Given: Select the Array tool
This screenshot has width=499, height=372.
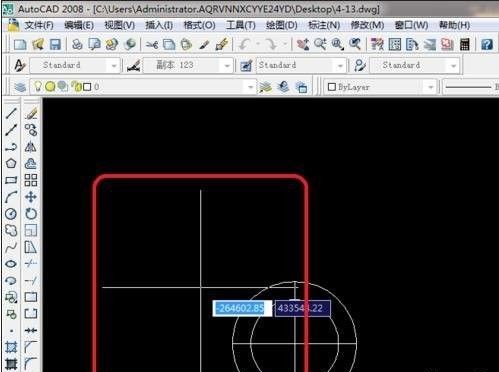Looking at the screenshot, I should click(31, 180).
